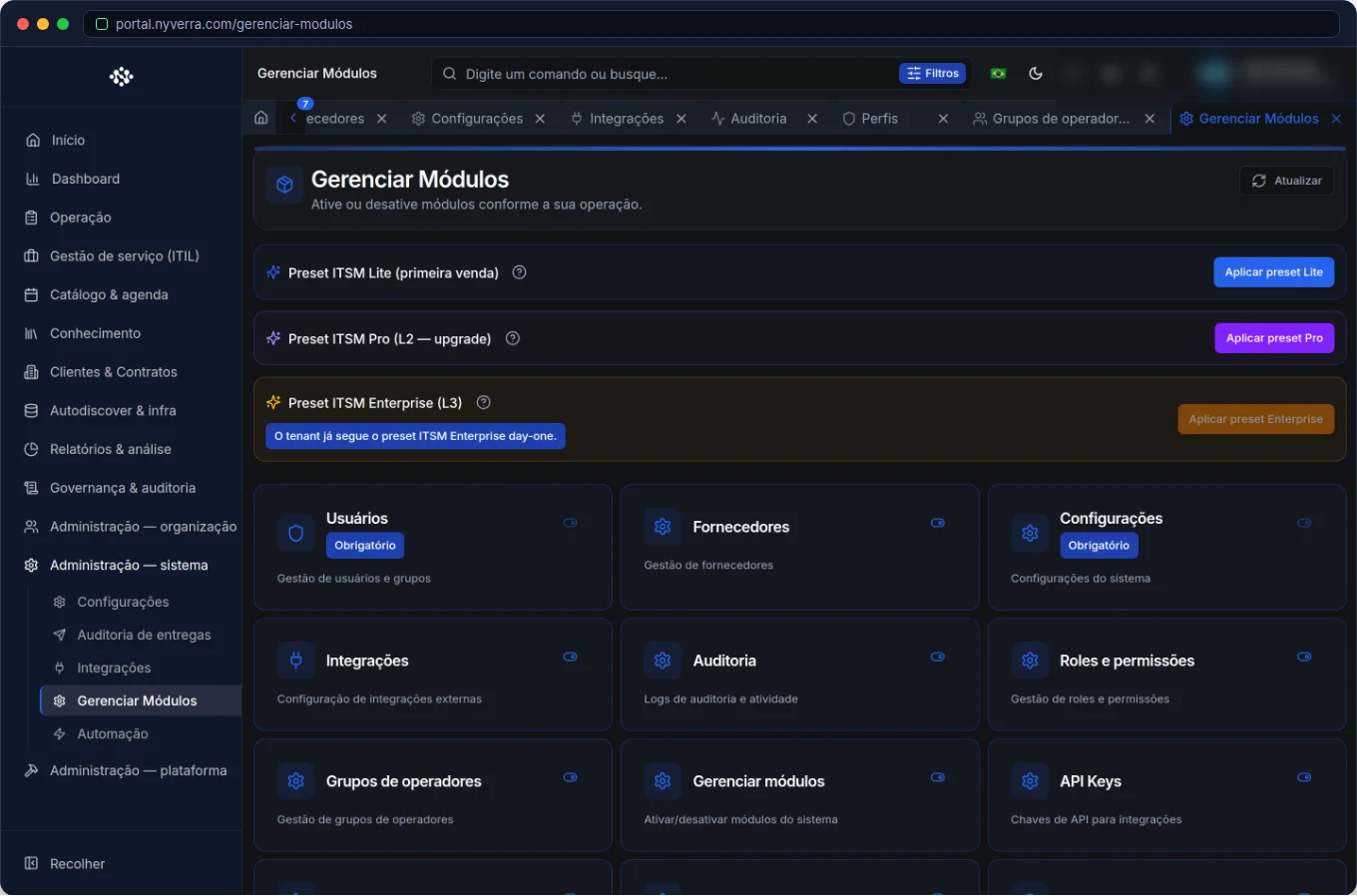Toggle the Usuários module switch
The height and width of the screenshot is (896, 1357).
571,523
